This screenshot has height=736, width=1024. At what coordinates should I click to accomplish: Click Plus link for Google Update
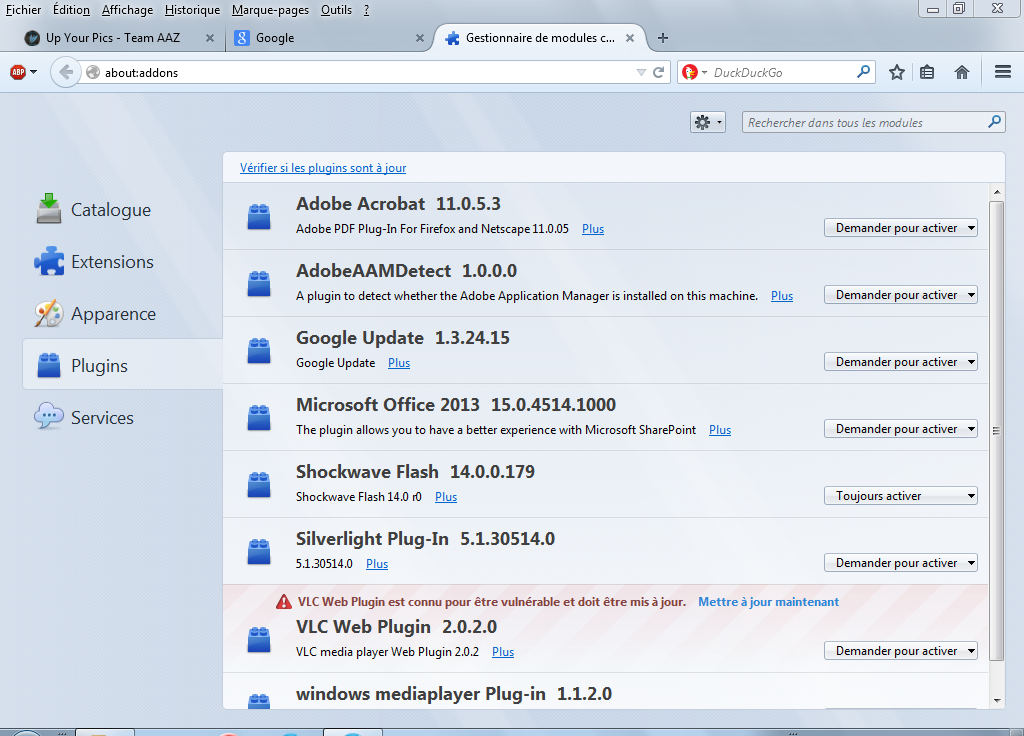(399, 362)
